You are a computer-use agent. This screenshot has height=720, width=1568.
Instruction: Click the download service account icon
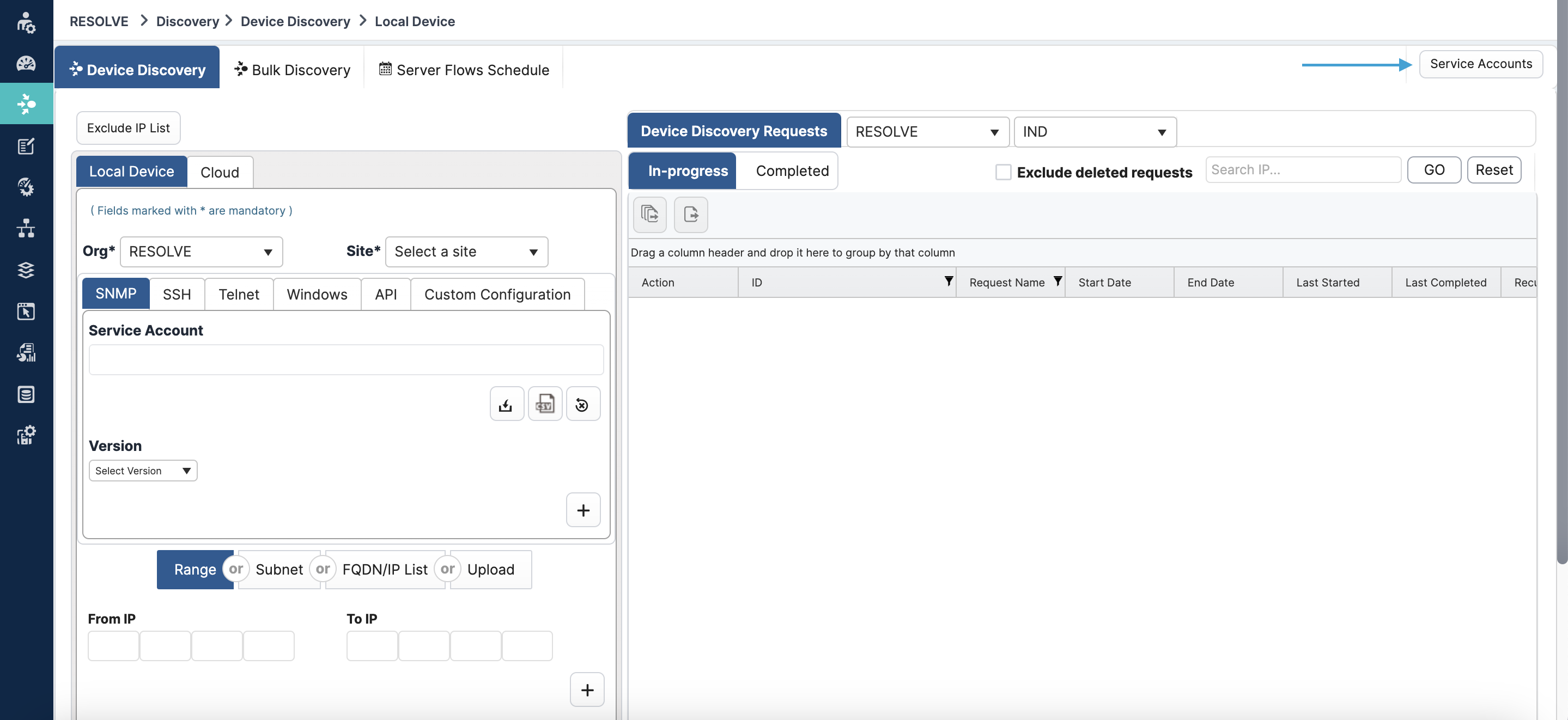pos(507,404)
